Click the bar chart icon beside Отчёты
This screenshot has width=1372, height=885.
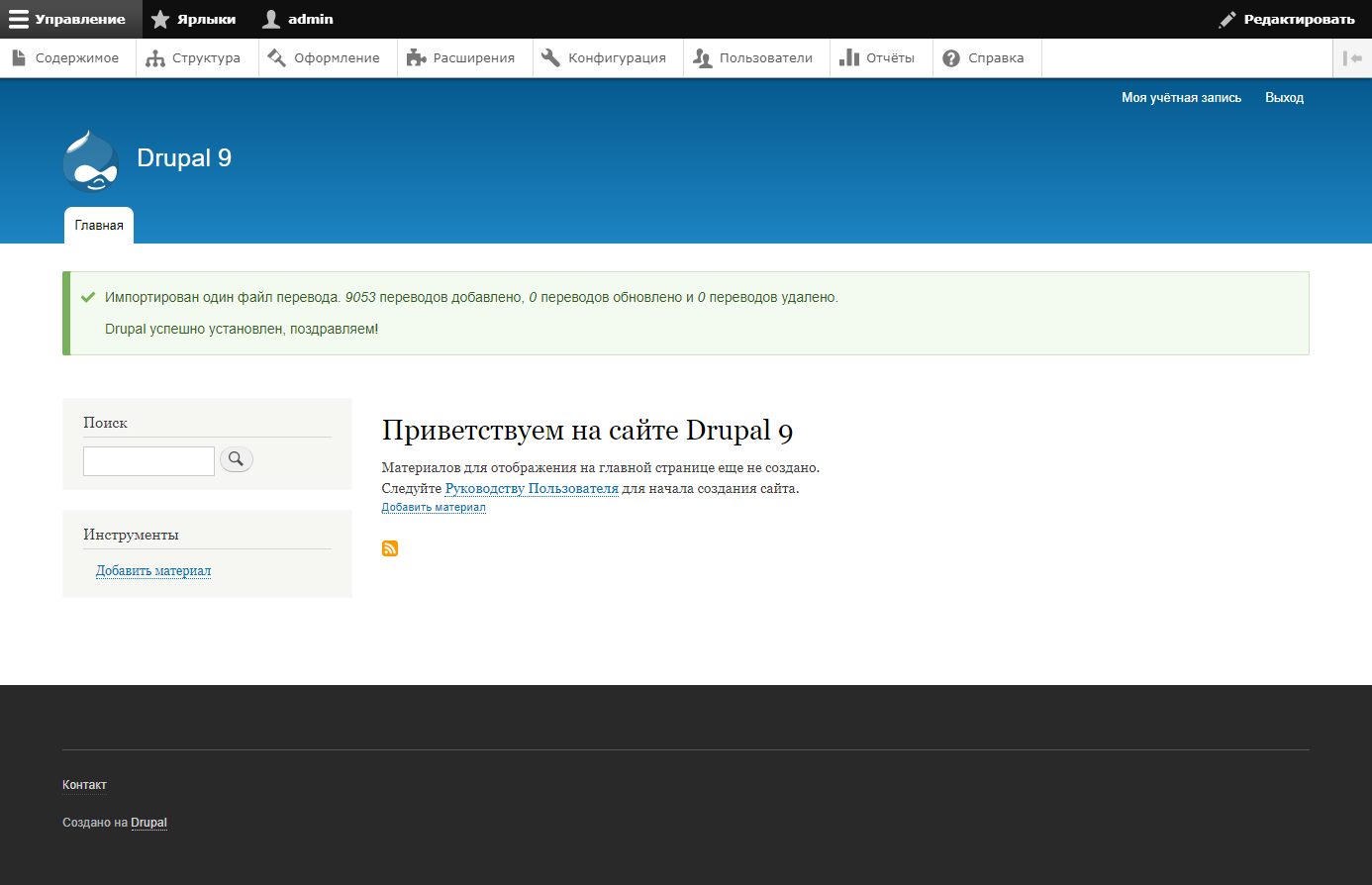coord(849,58)
